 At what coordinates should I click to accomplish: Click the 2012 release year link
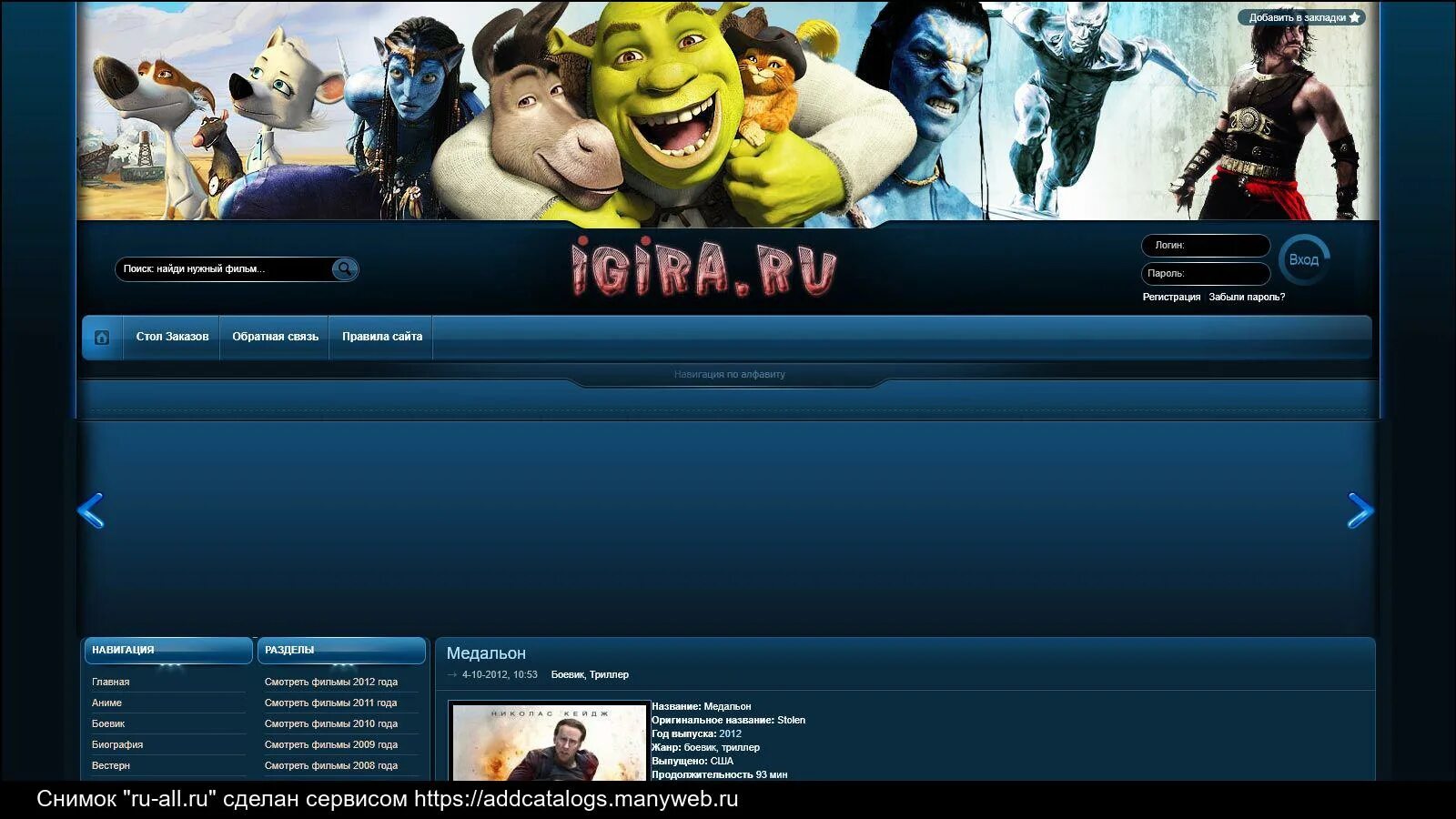pyautogui.click(x=730, y=733)
